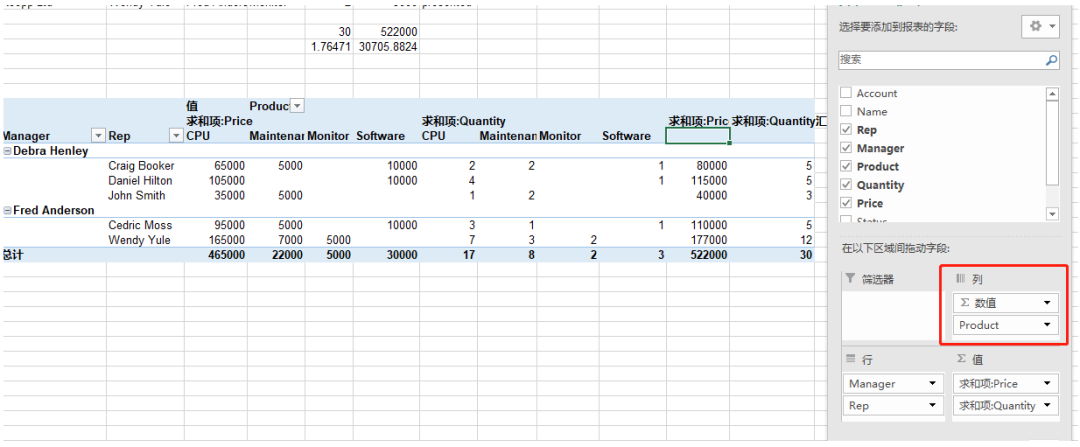Uncheck the Price field checkbox
This screenshot has height=447, width=1080.
[845, 203]
